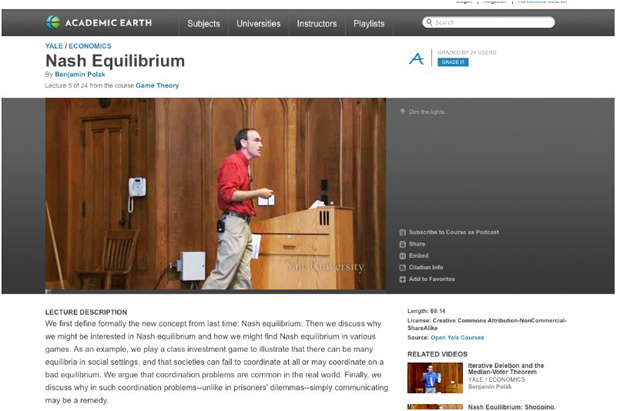The image size is (630, 411).
Task: Click the lecture video player
Action: [x=215, y=194]
